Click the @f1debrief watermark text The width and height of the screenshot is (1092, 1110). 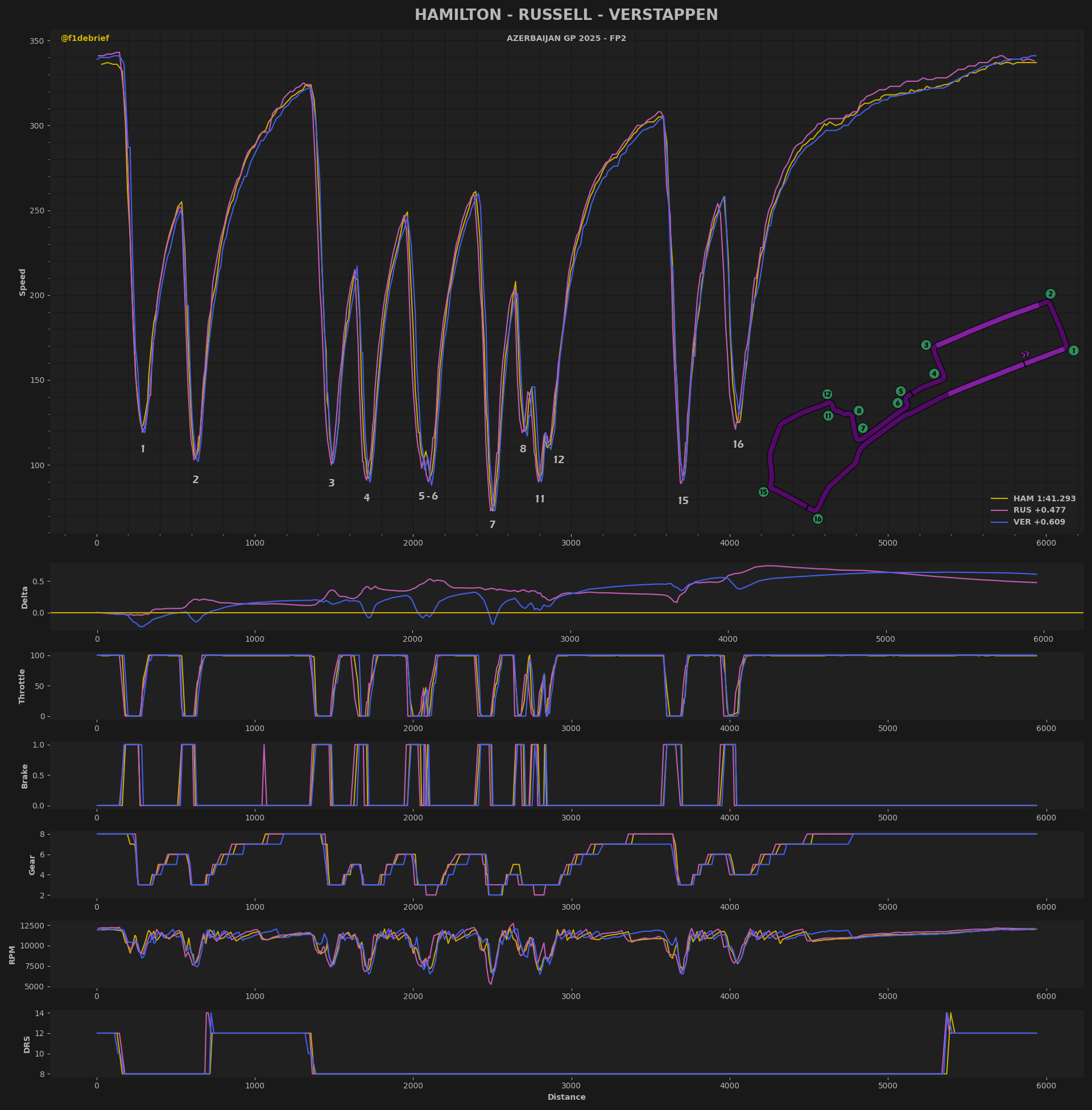(85, 39)
